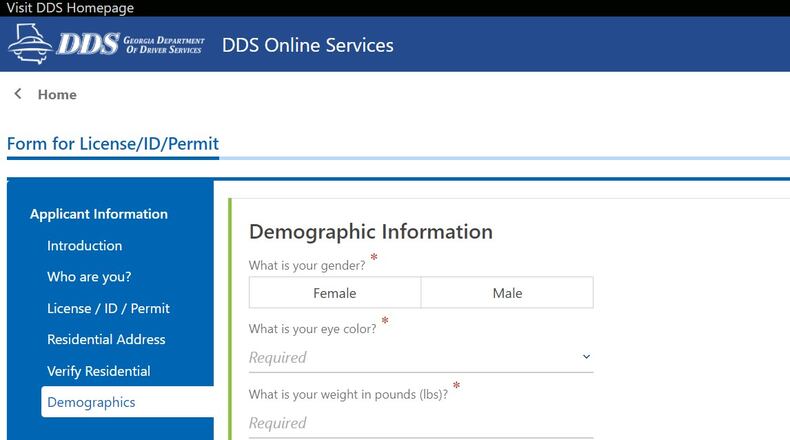The image size is (790, 440).
Task: Open Introduction step in sidebar
Action: coord(85,245)
